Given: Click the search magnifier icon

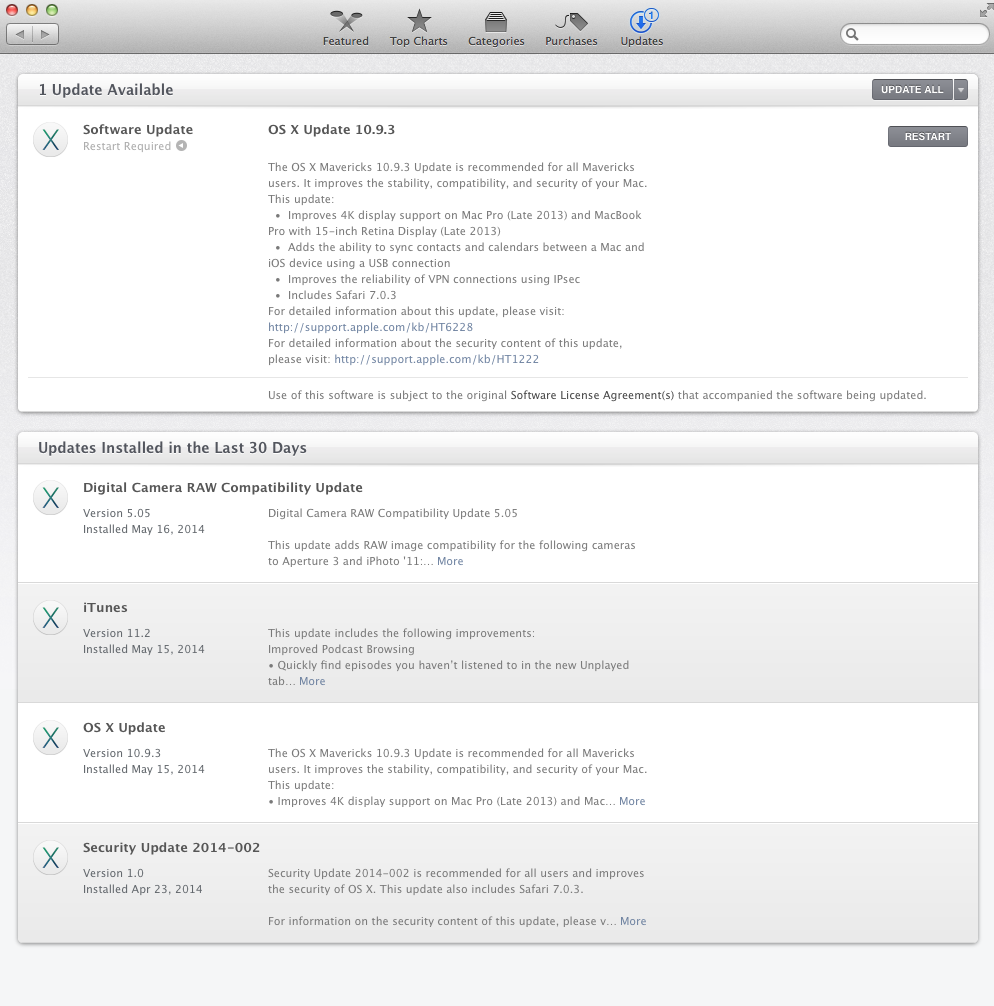Looking at the screenshot, I should (852, 34).
